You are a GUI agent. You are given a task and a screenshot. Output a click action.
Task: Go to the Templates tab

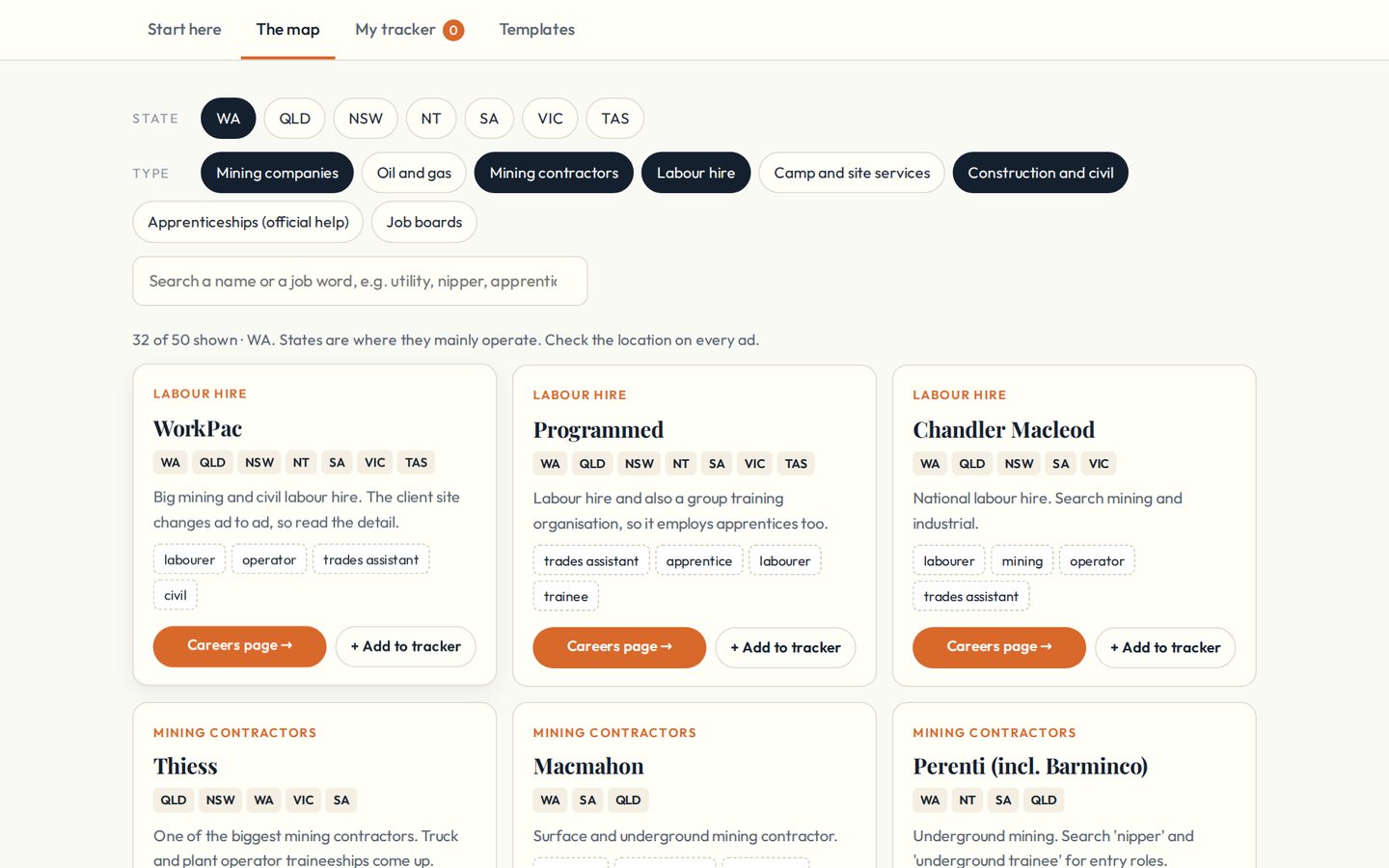[536, 29]
